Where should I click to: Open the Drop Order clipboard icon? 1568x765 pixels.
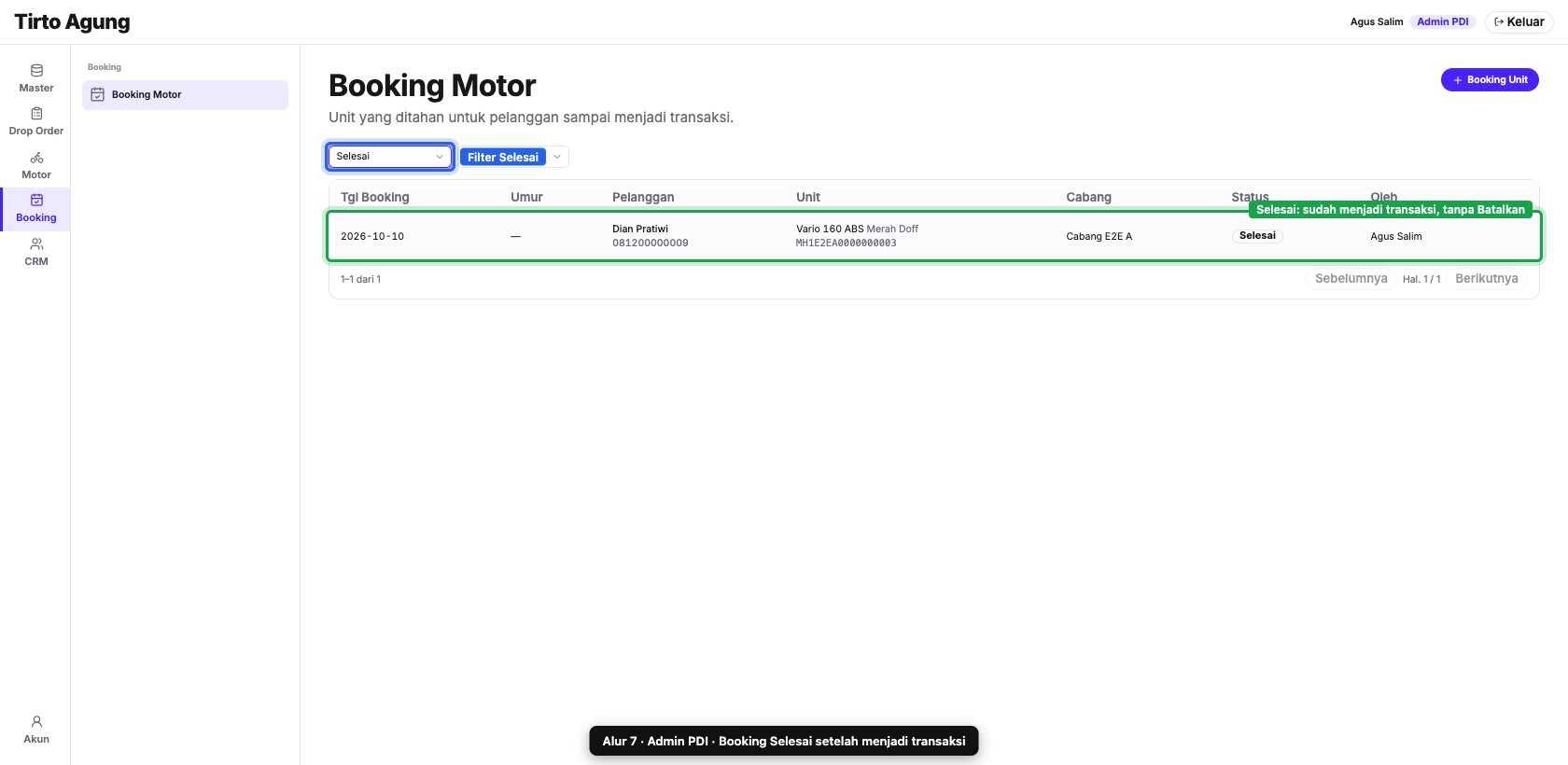[x=36, y=114]
